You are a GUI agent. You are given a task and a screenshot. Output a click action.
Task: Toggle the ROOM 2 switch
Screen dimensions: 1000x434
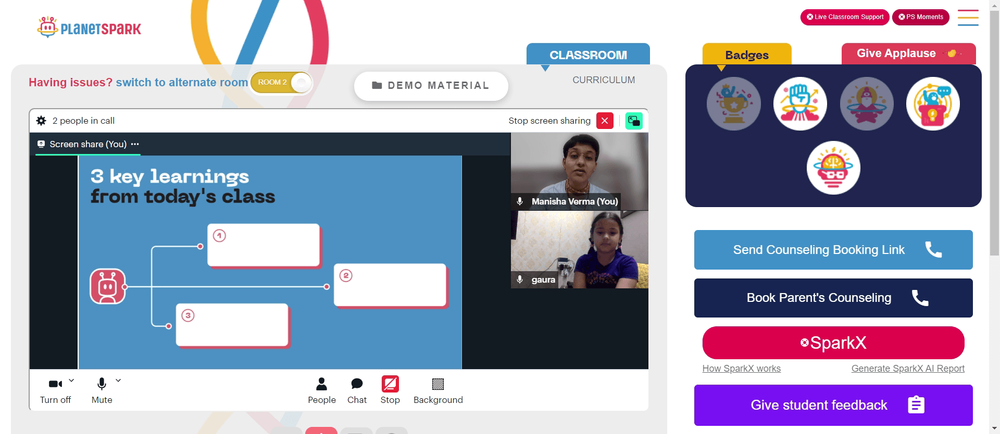(281, 82)
